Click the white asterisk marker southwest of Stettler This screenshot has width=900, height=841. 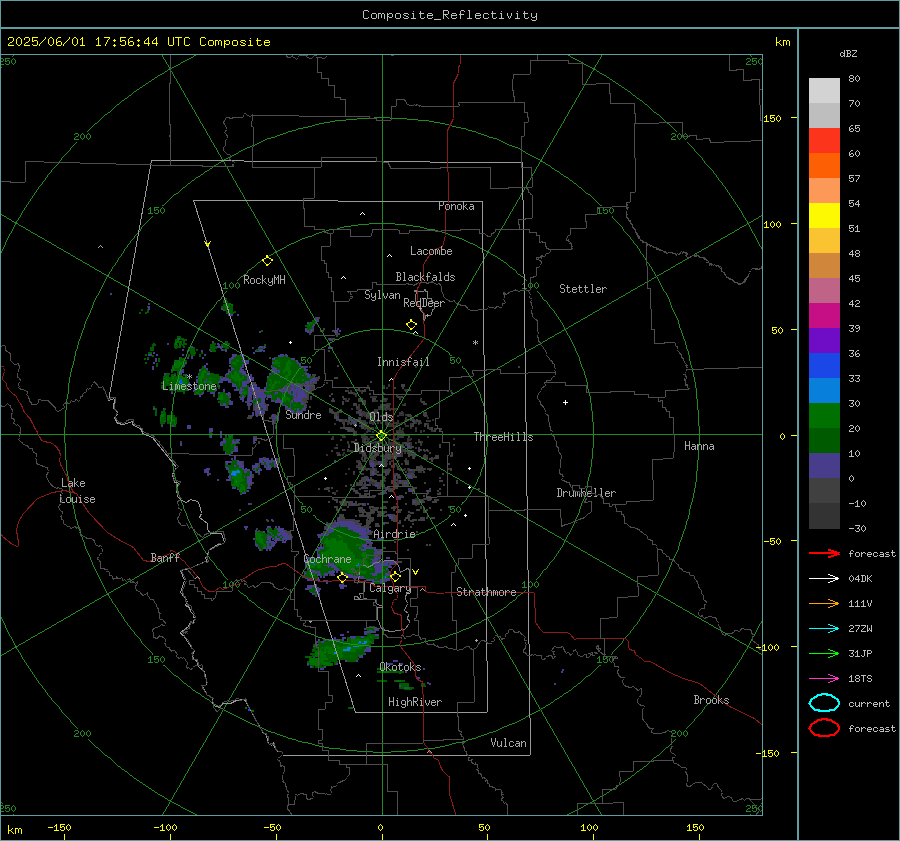(475, 343)
